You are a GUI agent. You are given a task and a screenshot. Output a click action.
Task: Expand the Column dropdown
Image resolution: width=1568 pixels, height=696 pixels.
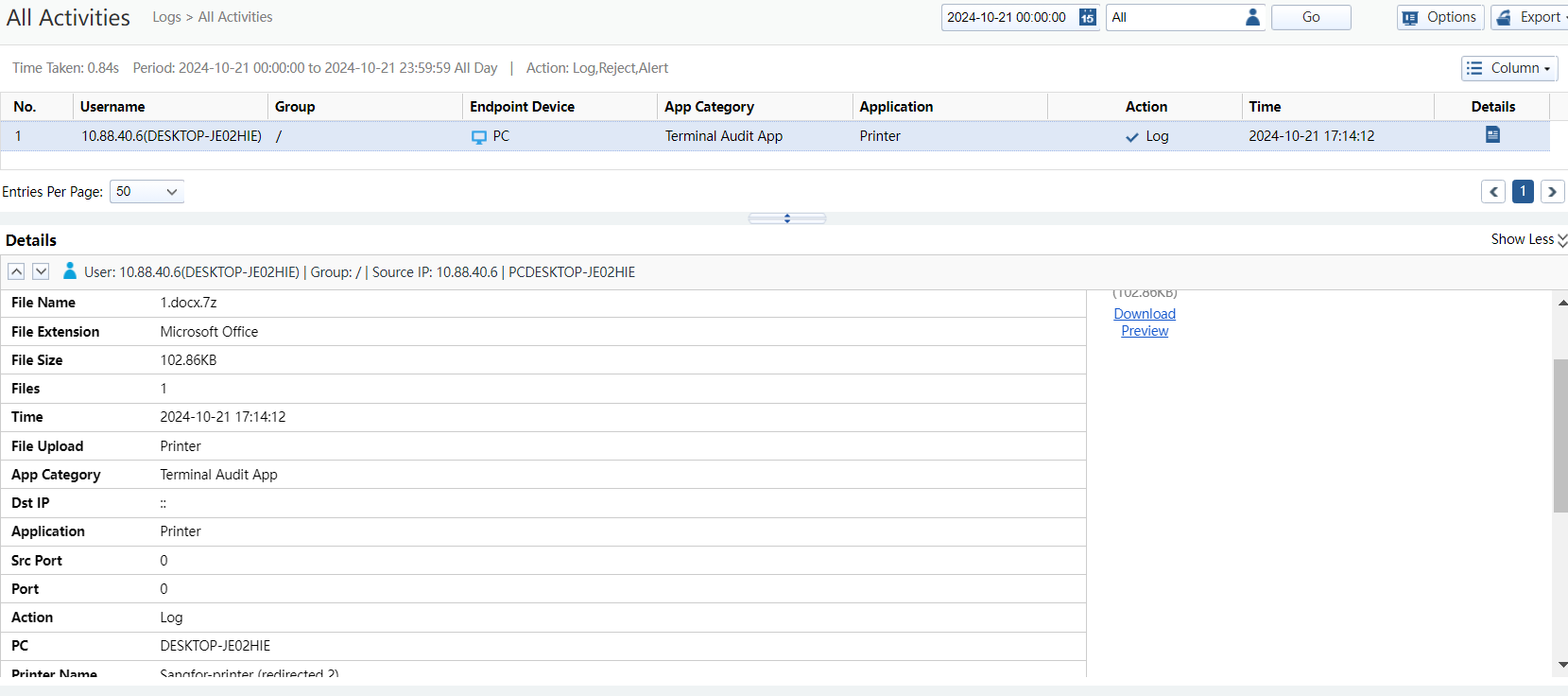point(1509,68)
